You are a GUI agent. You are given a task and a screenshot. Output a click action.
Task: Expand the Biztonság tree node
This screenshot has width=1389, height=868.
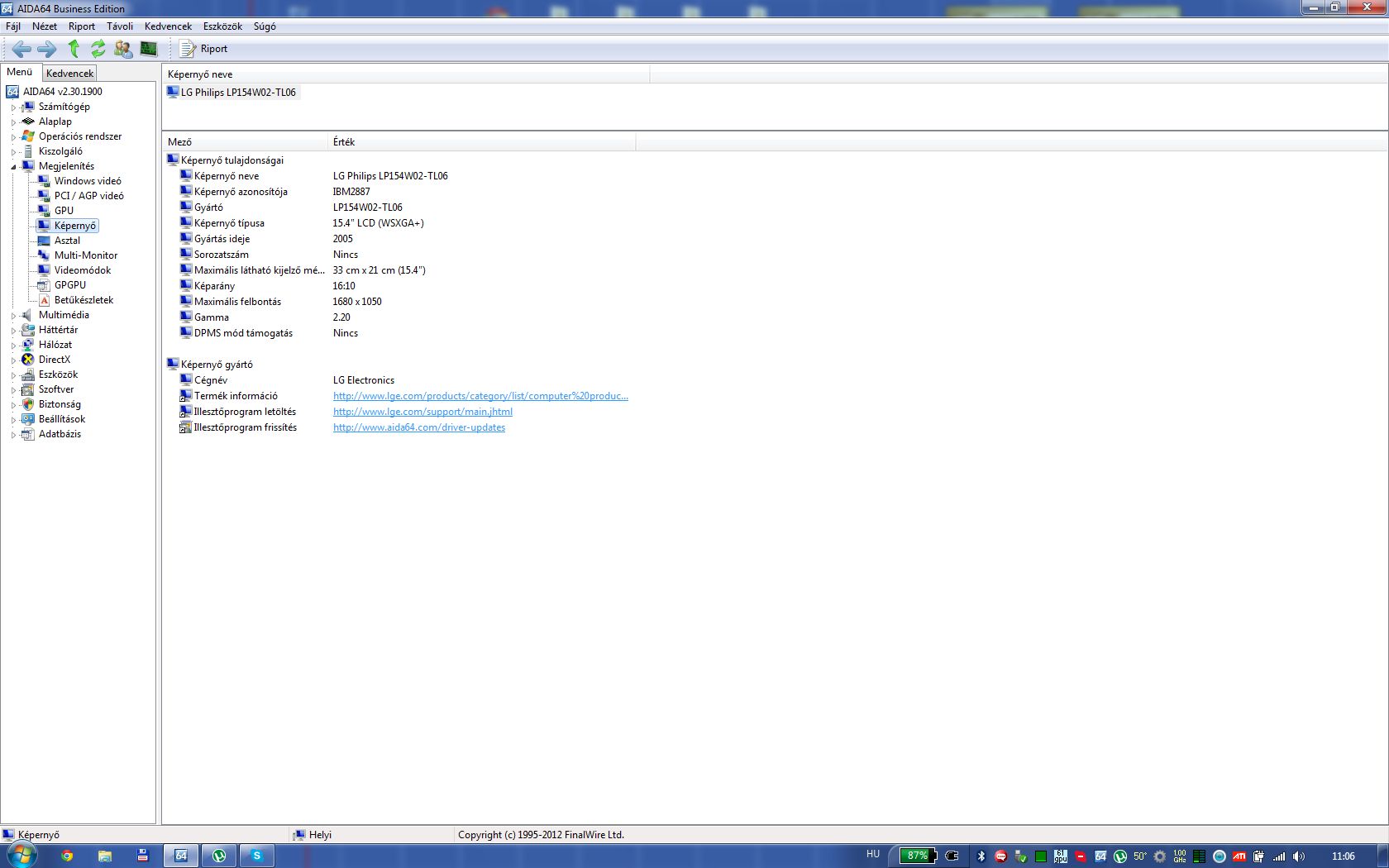pos(13,405)
